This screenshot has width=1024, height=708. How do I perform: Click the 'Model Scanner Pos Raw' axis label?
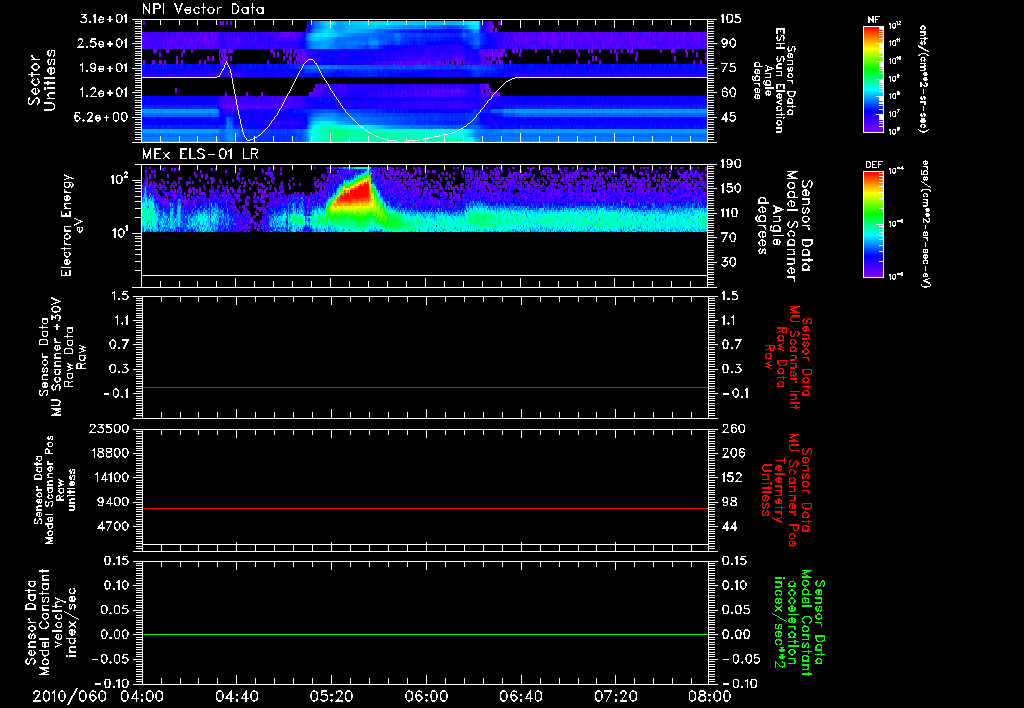[x=55, y=490]
